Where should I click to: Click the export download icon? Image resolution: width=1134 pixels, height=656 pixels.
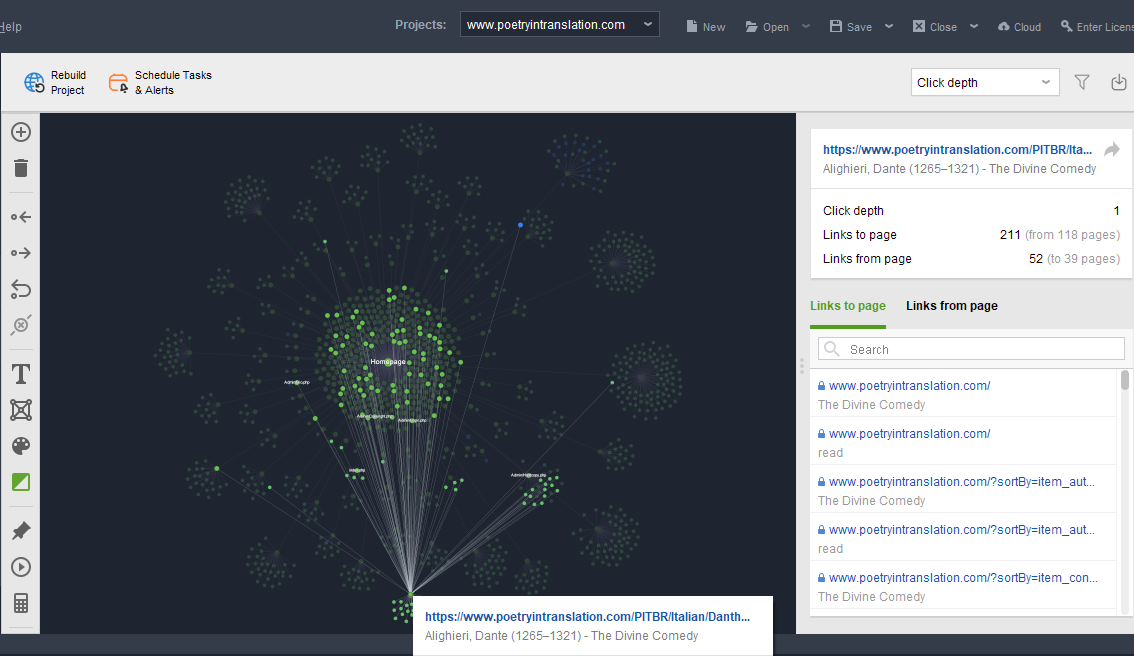[1119, 82]
